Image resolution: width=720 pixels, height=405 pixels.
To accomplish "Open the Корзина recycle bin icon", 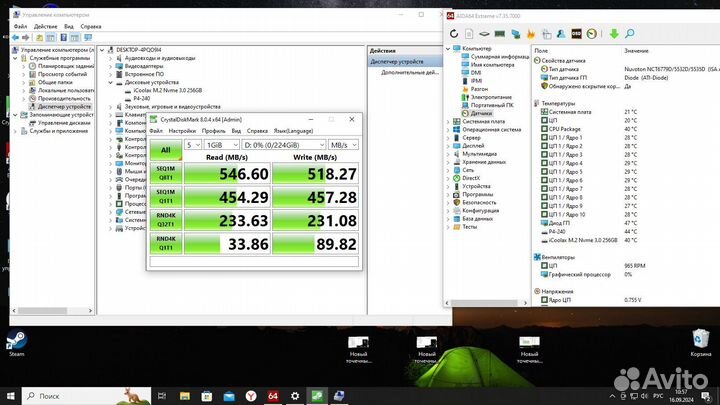I will (x=701, y=343).
